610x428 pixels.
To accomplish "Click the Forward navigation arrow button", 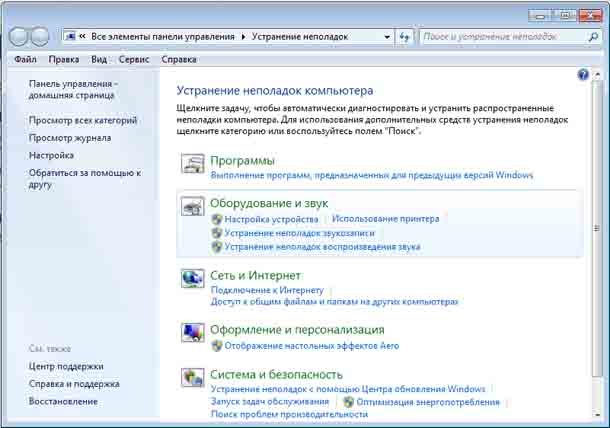I will click(x=40, y=37).
